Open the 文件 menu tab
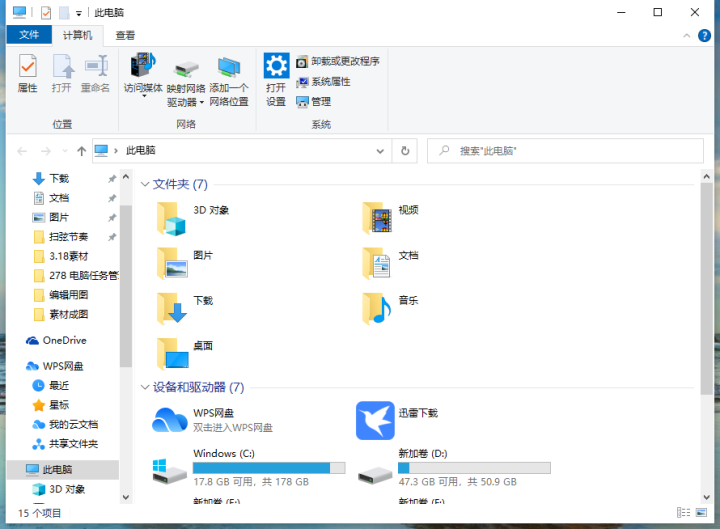This screenshot has height=529, width=720. pyautogui.click(x=29, y=35)
